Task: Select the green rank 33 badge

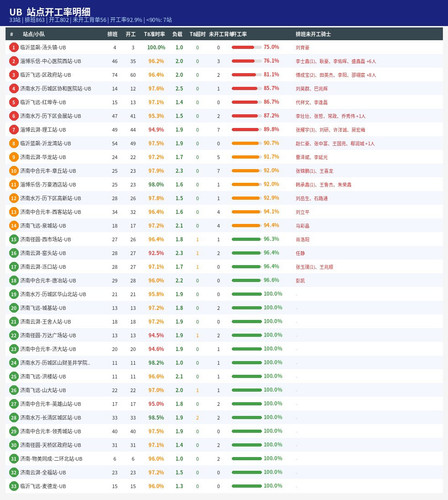Action: coord(14,486)
